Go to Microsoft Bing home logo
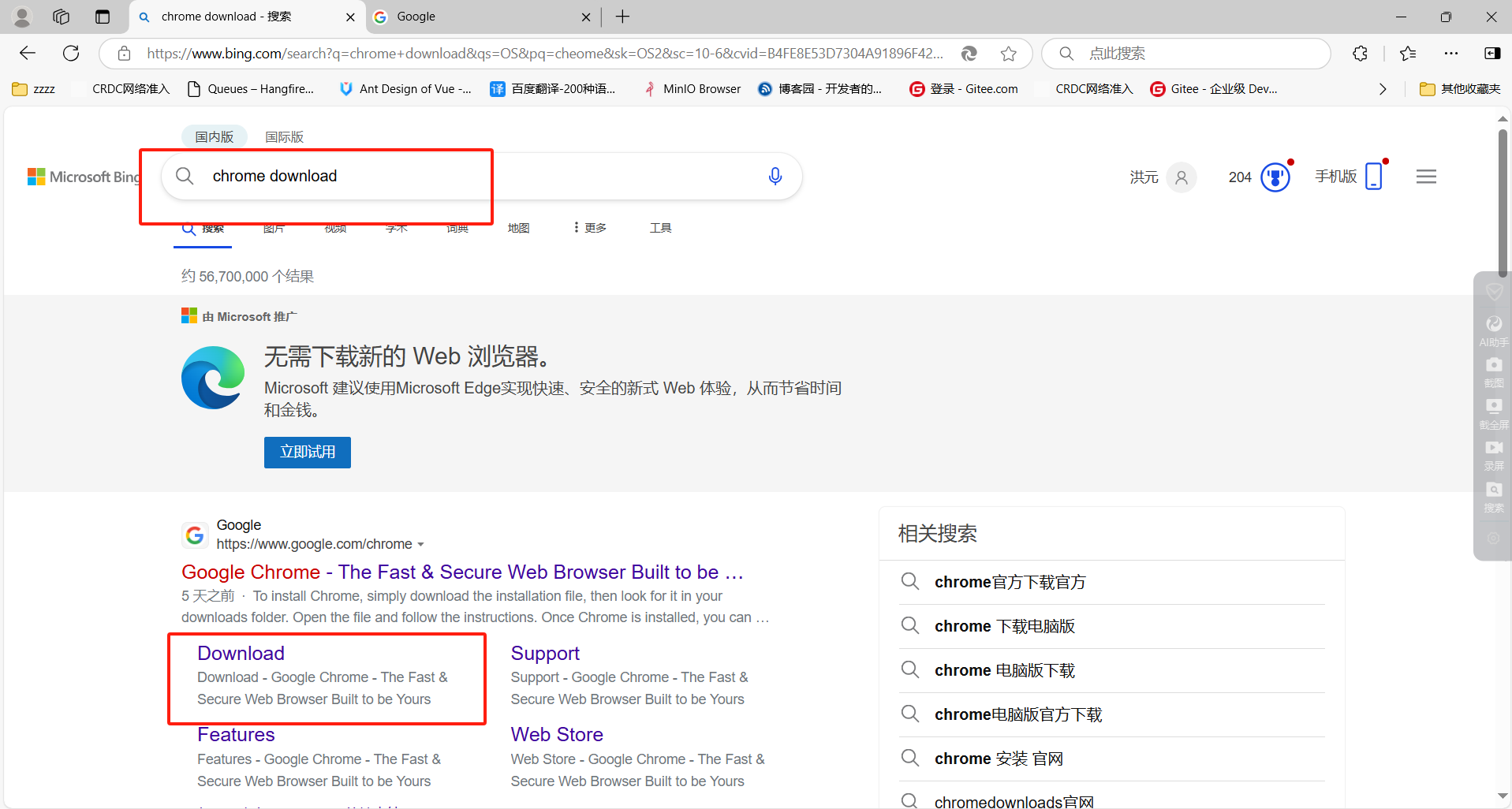This screenshot has height=809, width=1512. (84, 177)
